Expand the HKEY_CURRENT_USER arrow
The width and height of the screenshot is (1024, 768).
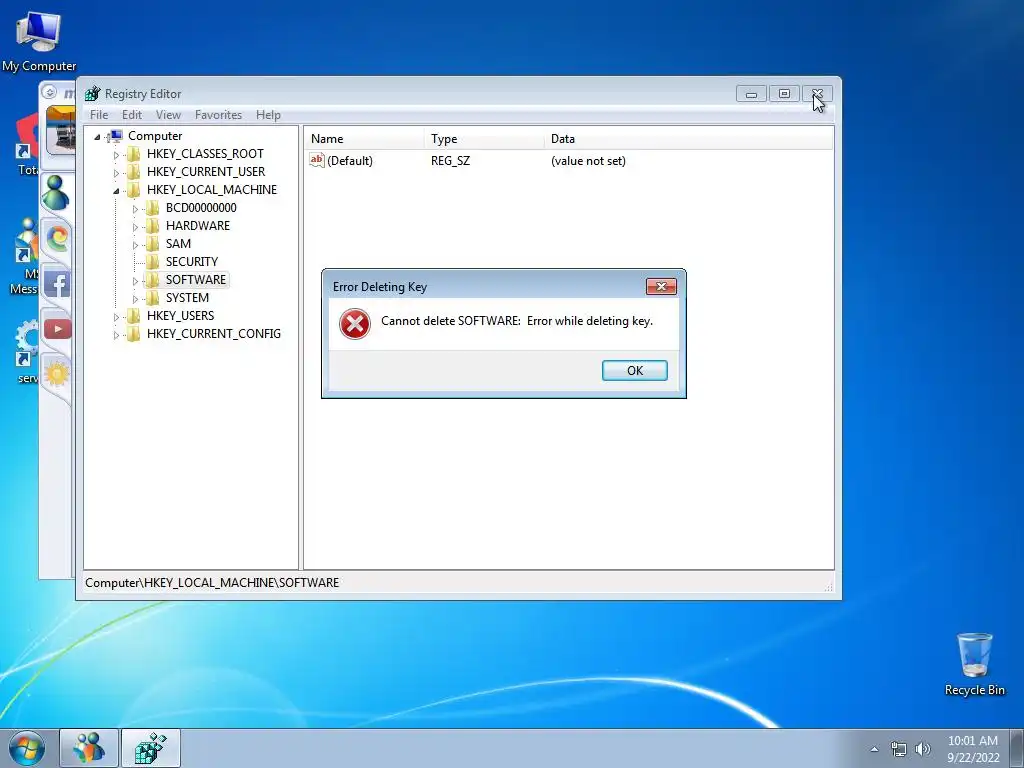coord(116,172)
